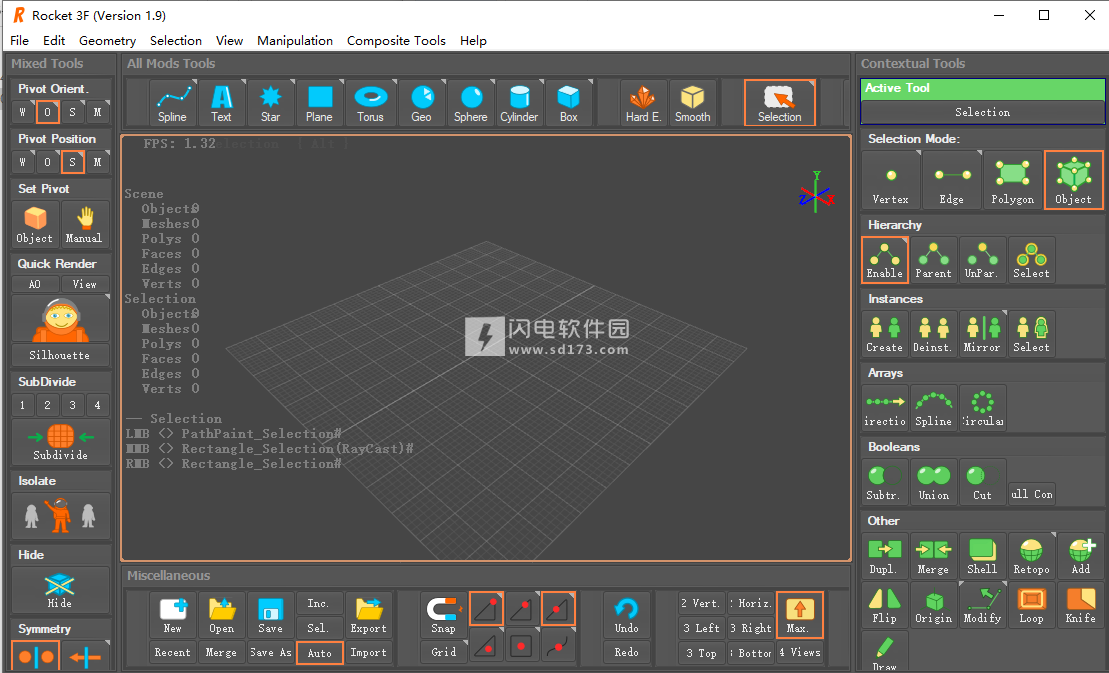Open the Edit menu

pyautogui.click(x=54, y=40)
